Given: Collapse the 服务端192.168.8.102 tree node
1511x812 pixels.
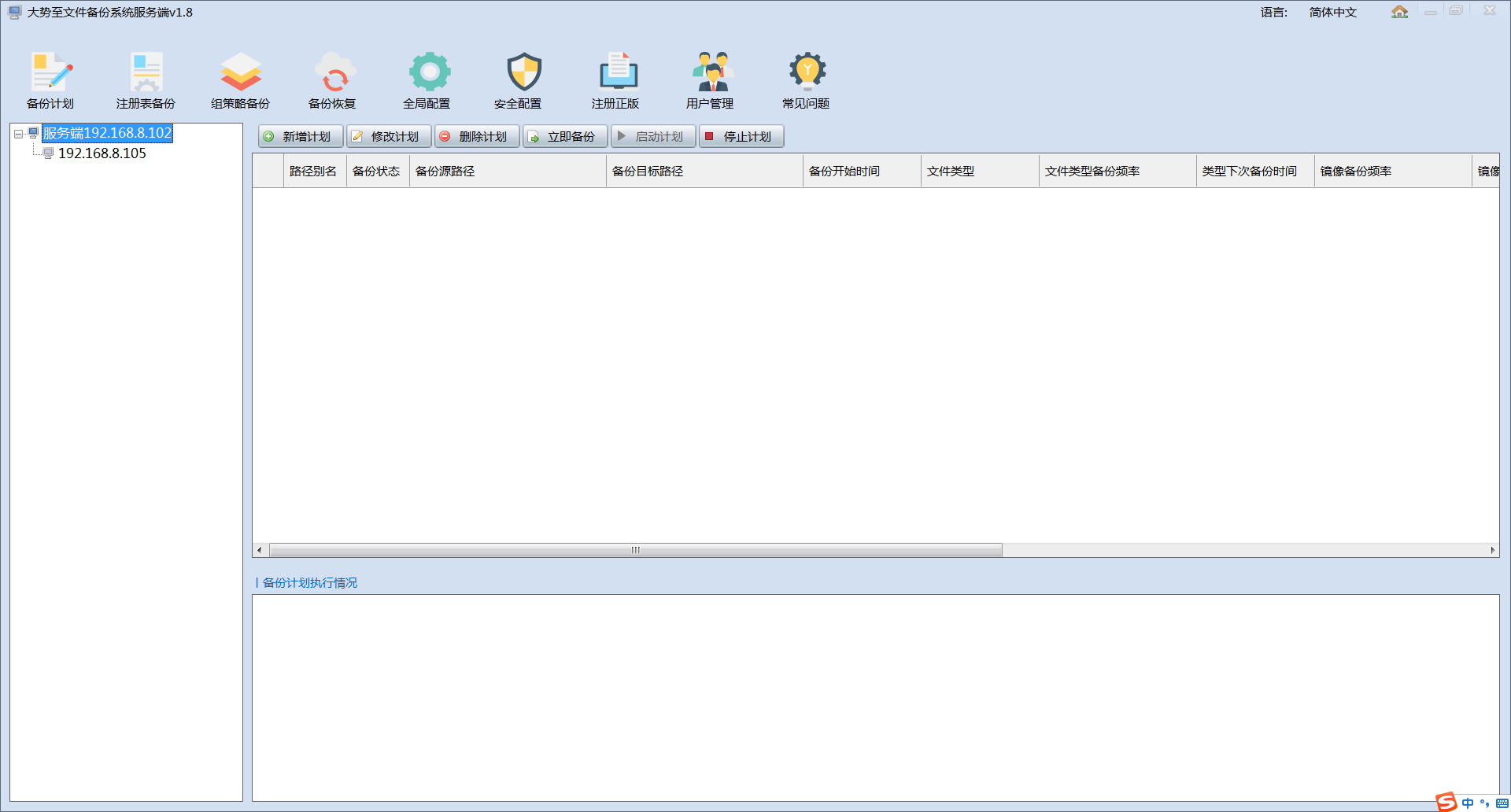Looking at the screenshot, I should (x=18, y=135).
